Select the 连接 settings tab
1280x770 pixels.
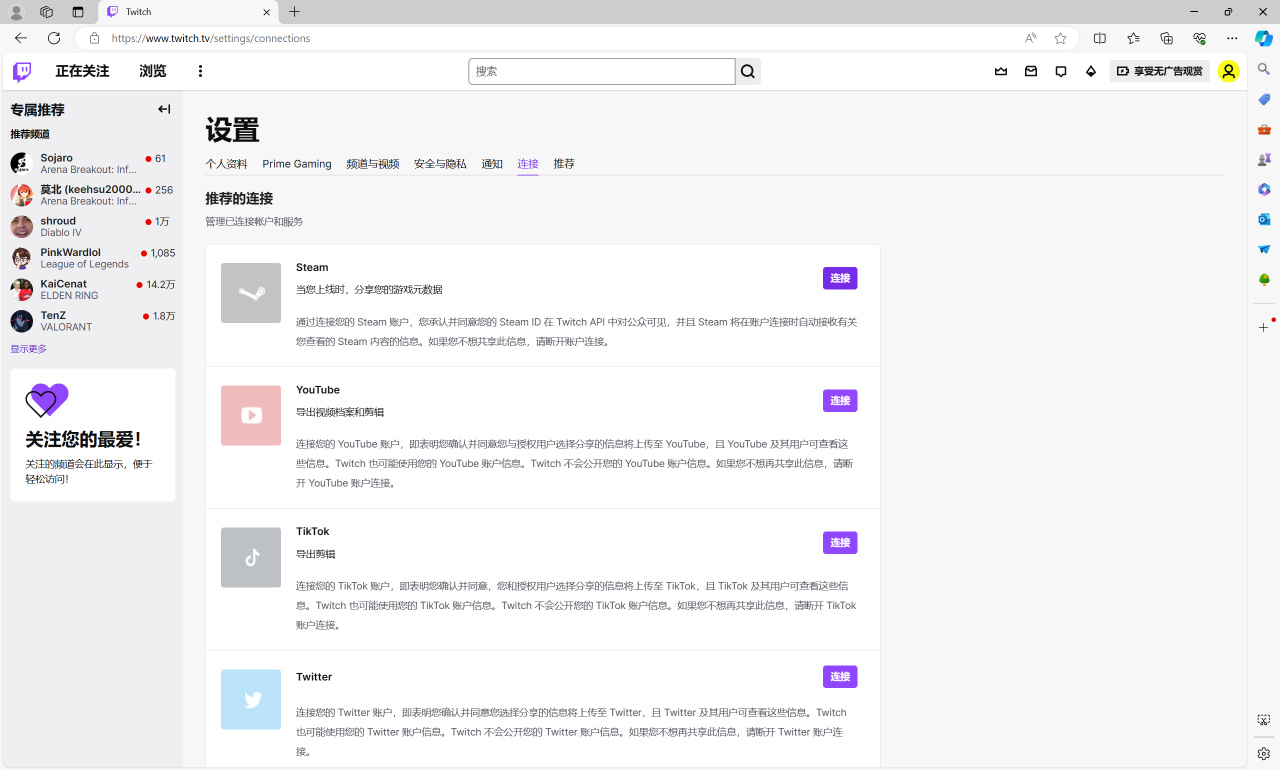coord(528,164)
